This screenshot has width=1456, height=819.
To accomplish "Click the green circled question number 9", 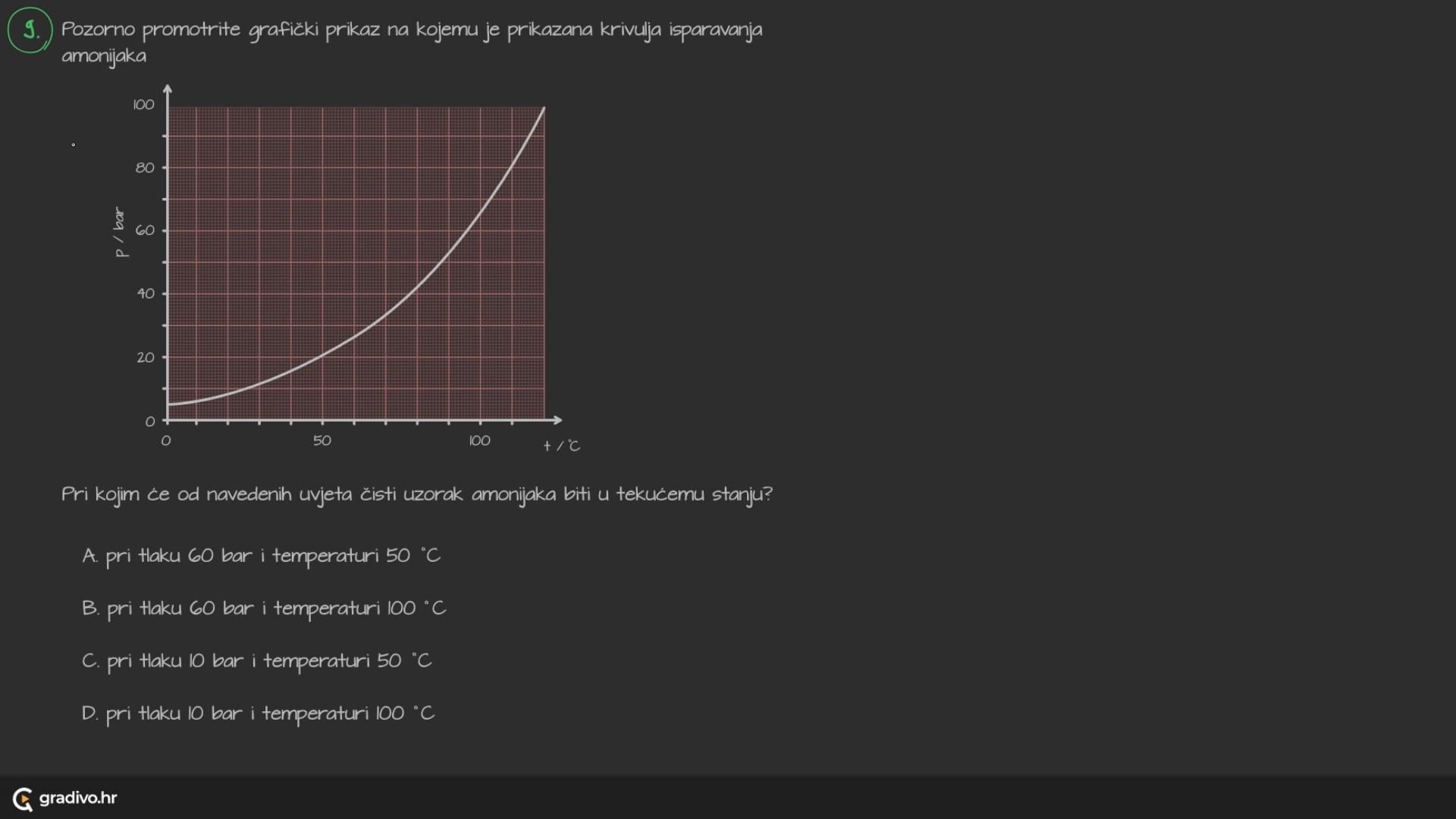I will tap(30, 30).
